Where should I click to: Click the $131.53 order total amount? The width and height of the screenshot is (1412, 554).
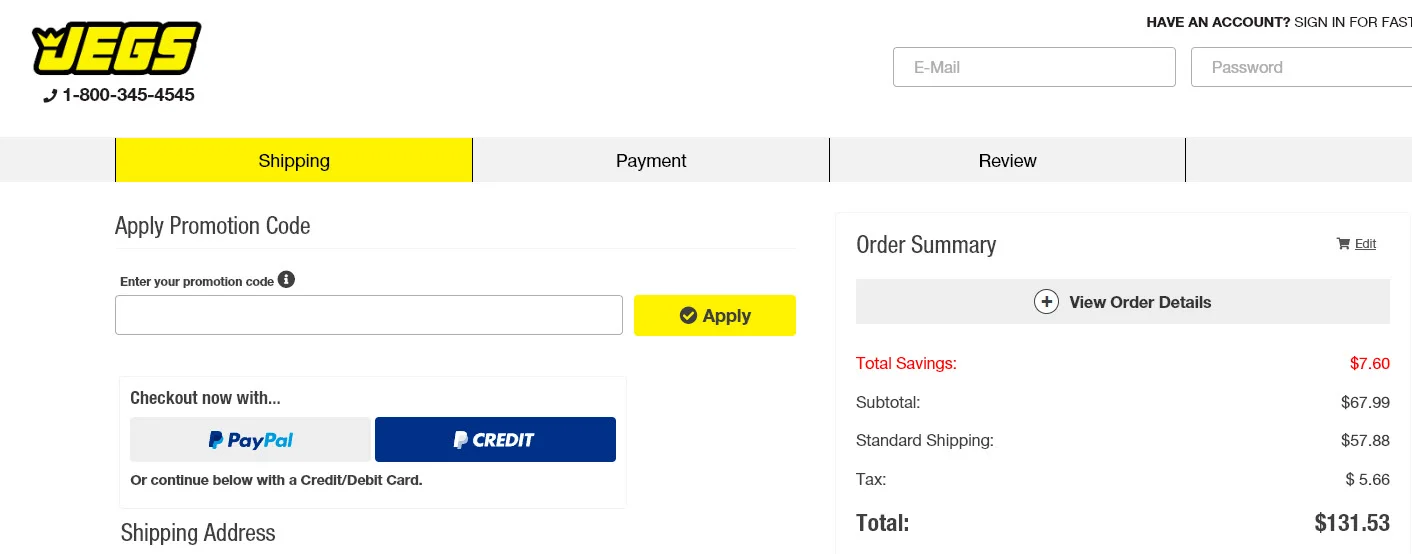1352,523
